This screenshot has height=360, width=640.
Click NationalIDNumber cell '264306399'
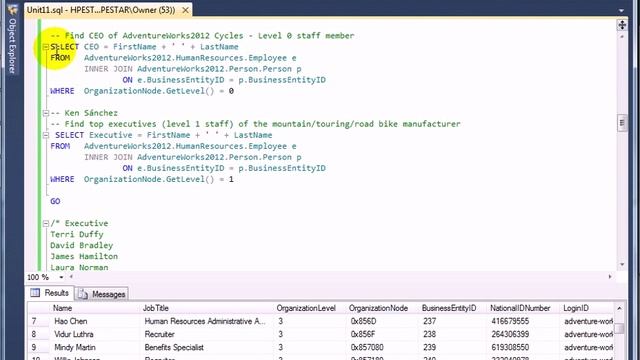(523, 334)
